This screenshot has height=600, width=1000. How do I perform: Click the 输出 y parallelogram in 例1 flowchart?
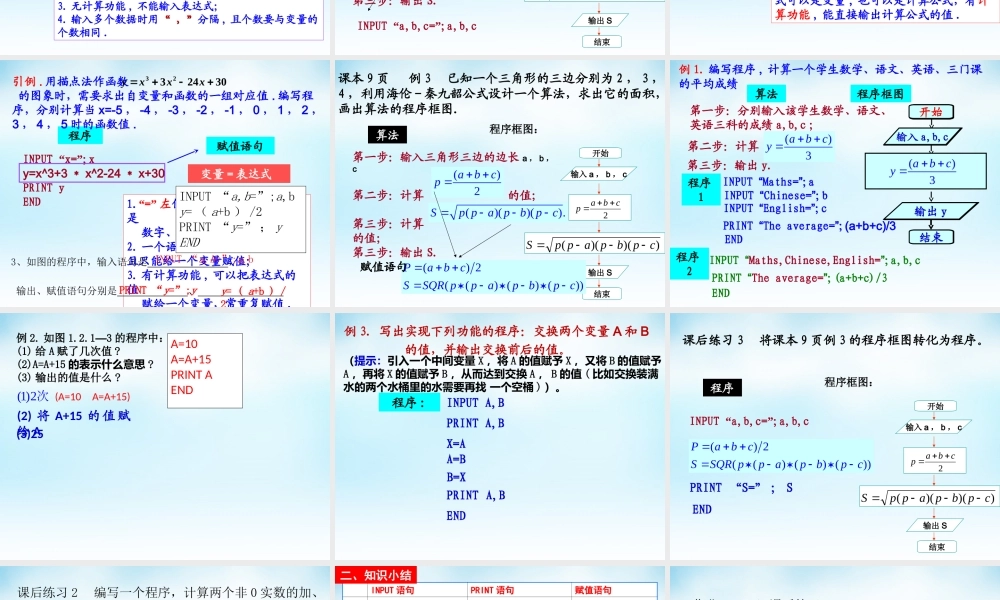point(930,211)
